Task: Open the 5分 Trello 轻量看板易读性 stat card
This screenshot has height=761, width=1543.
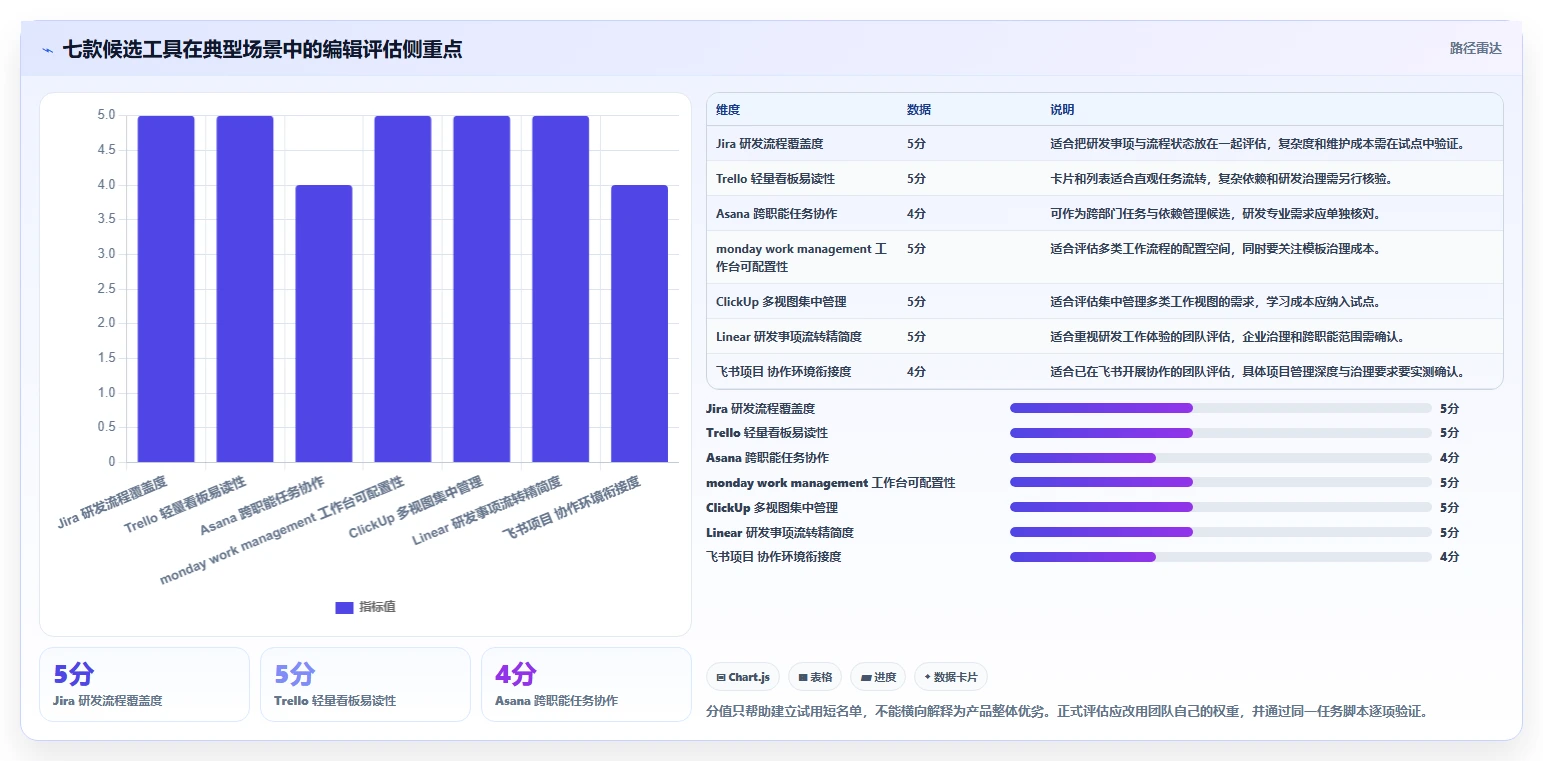Action: [x=365, y=684]
